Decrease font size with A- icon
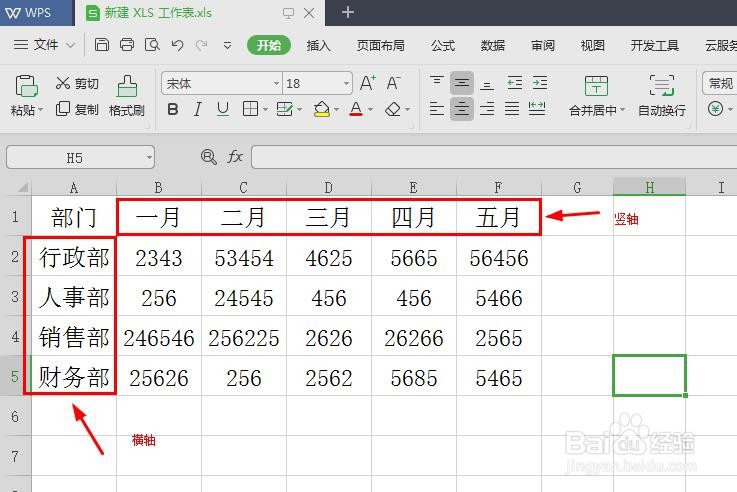The image size is (737, 492). coord(393,83)
